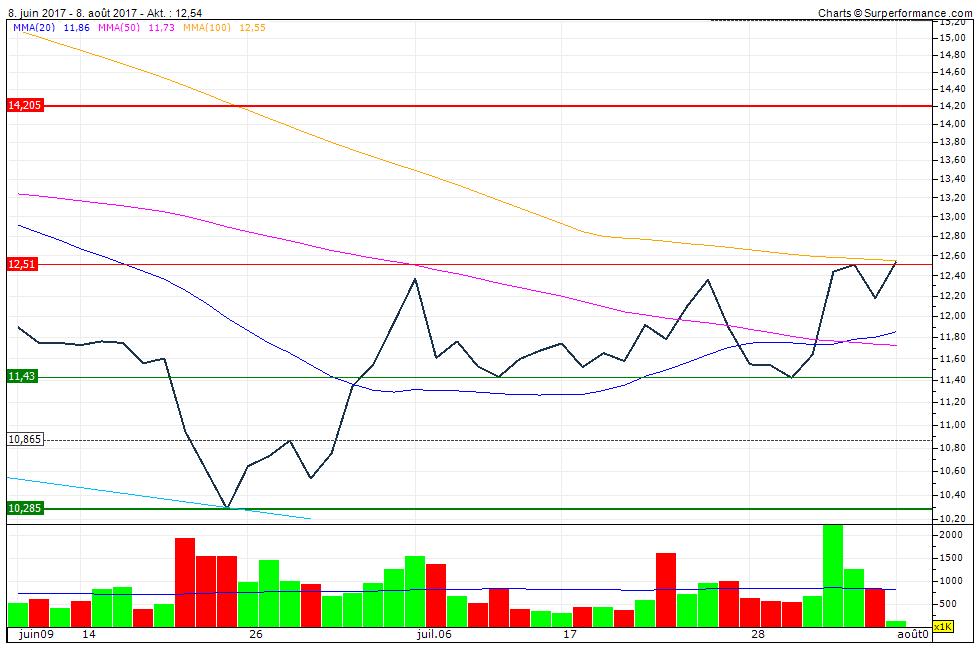
Task: Open the Charts Surperformance.com credit
Action: [x=895, y=13]
